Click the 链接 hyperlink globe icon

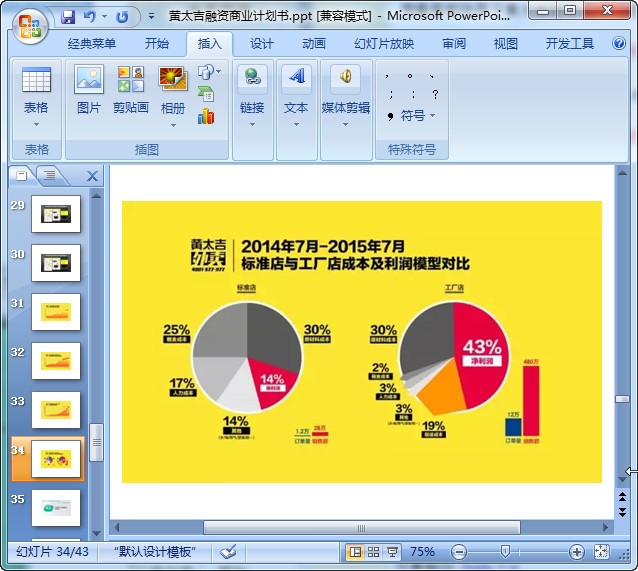252,77
